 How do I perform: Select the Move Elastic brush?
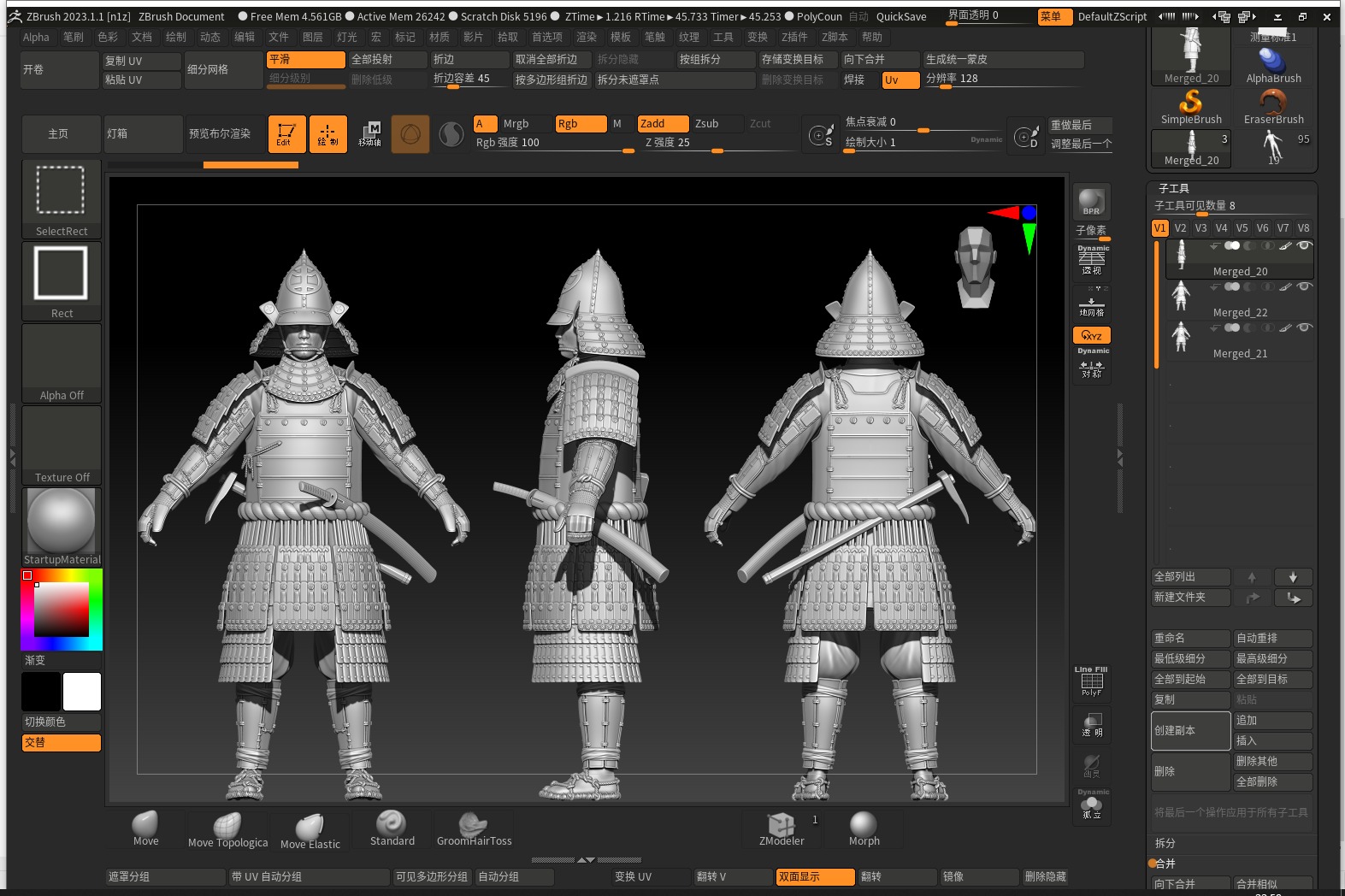point(310,830)
